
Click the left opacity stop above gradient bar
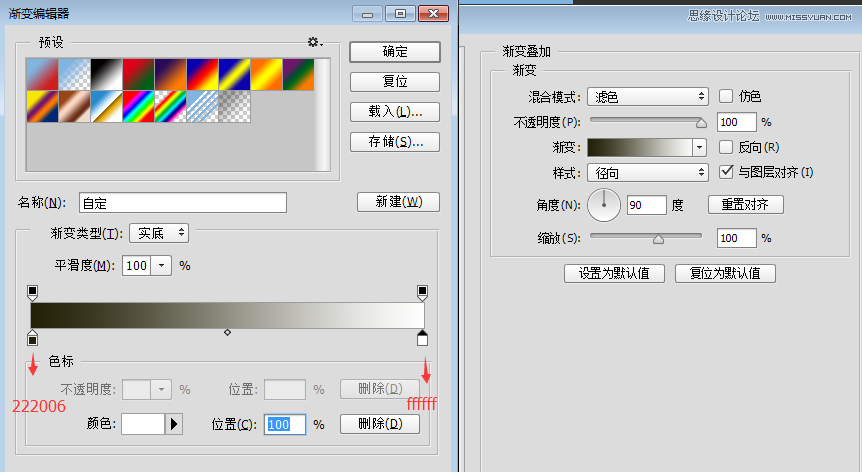click(x=32, y=292)
